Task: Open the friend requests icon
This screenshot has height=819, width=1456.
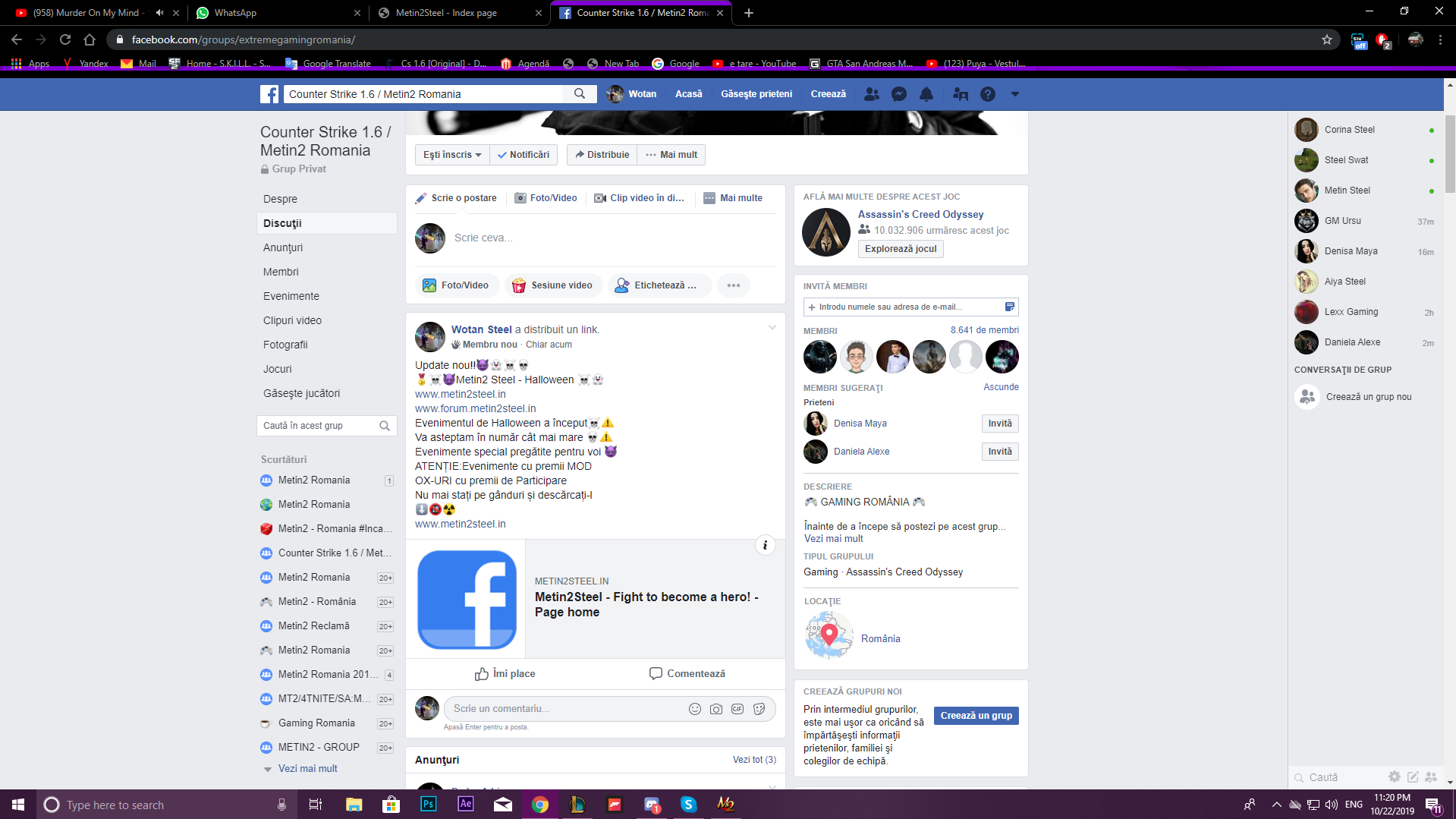Action: (x=872, y=94)
